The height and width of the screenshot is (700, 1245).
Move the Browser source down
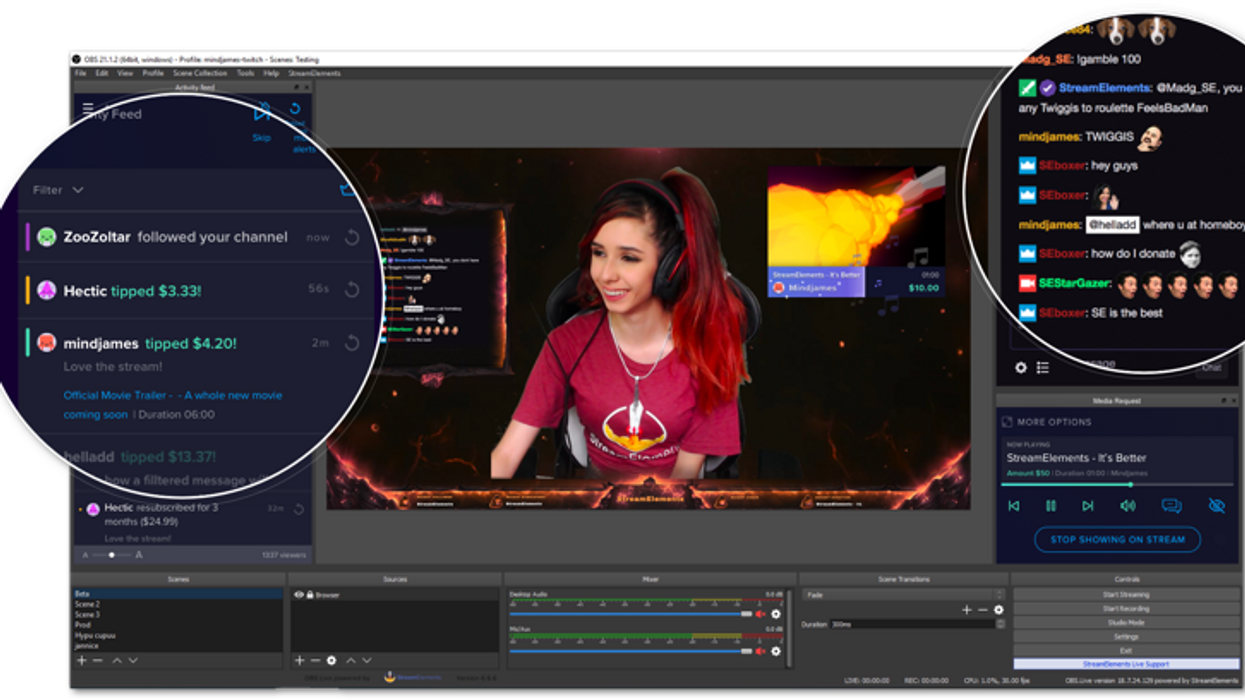pos(367,661)
